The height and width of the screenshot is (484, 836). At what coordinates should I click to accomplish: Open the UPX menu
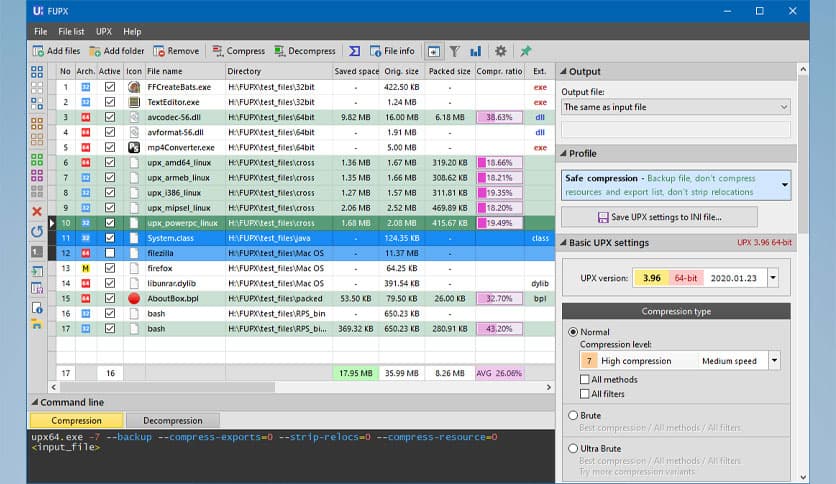click(104, 31)
